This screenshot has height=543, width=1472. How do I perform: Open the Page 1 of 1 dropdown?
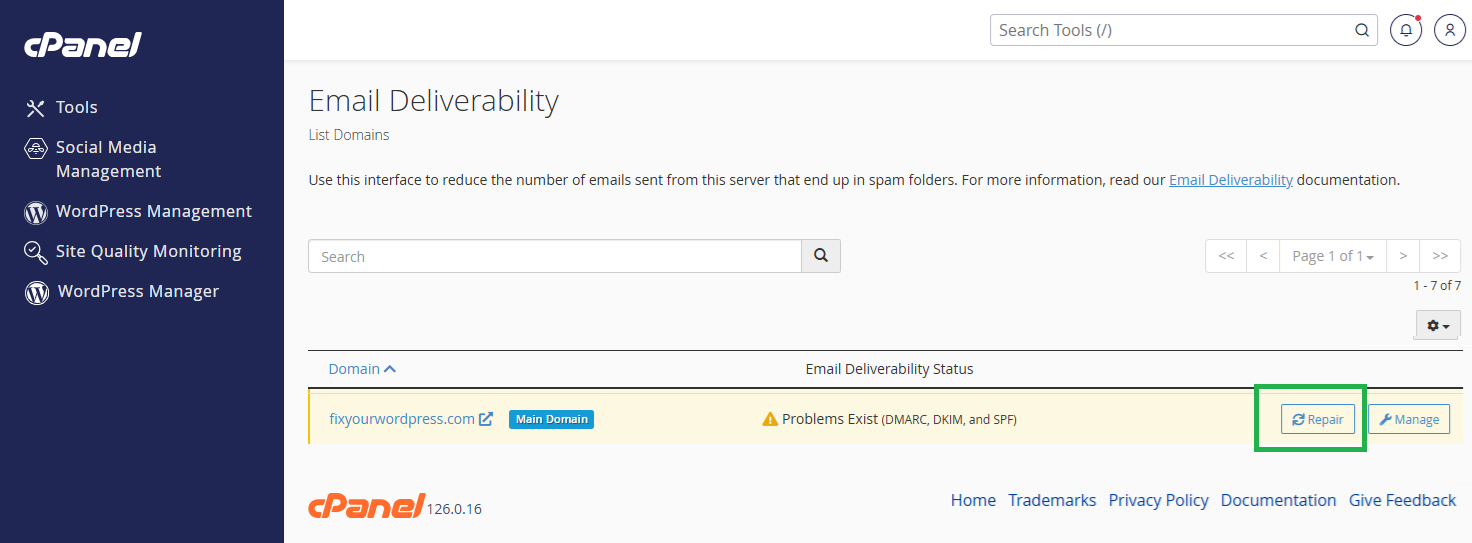click(1333, 256)
